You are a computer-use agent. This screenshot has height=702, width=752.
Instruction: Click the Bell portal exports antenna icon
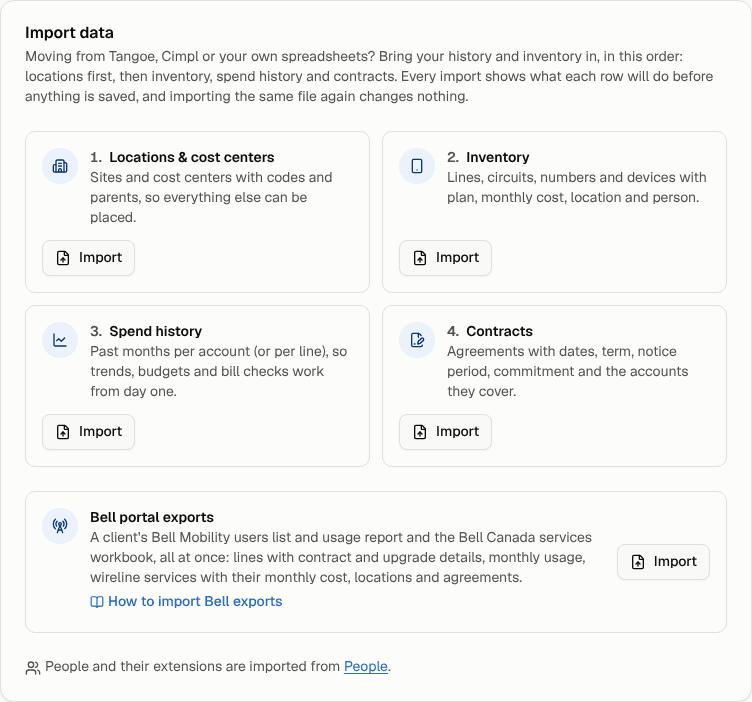pyautogui.click(x=60, y=526)
